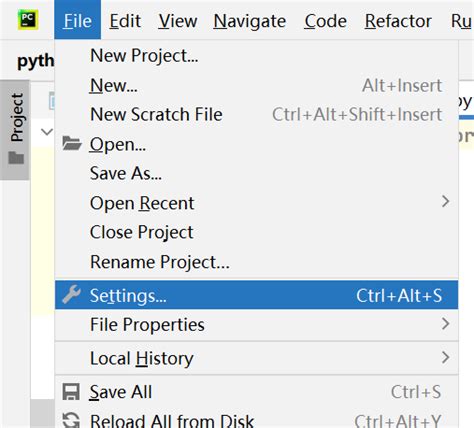Open the View menu
Image resolution: width=474 pixels, height=428 pixels.
178,21
